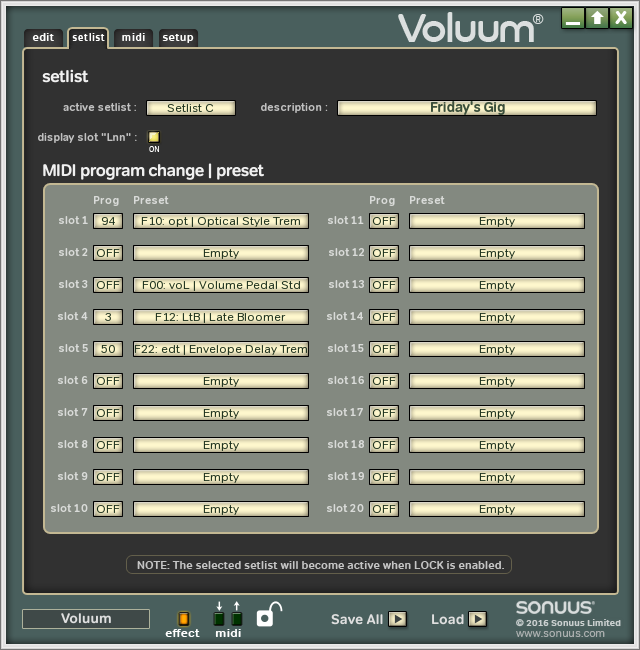Open slot 10 Empty preset selector

point(221,509)
